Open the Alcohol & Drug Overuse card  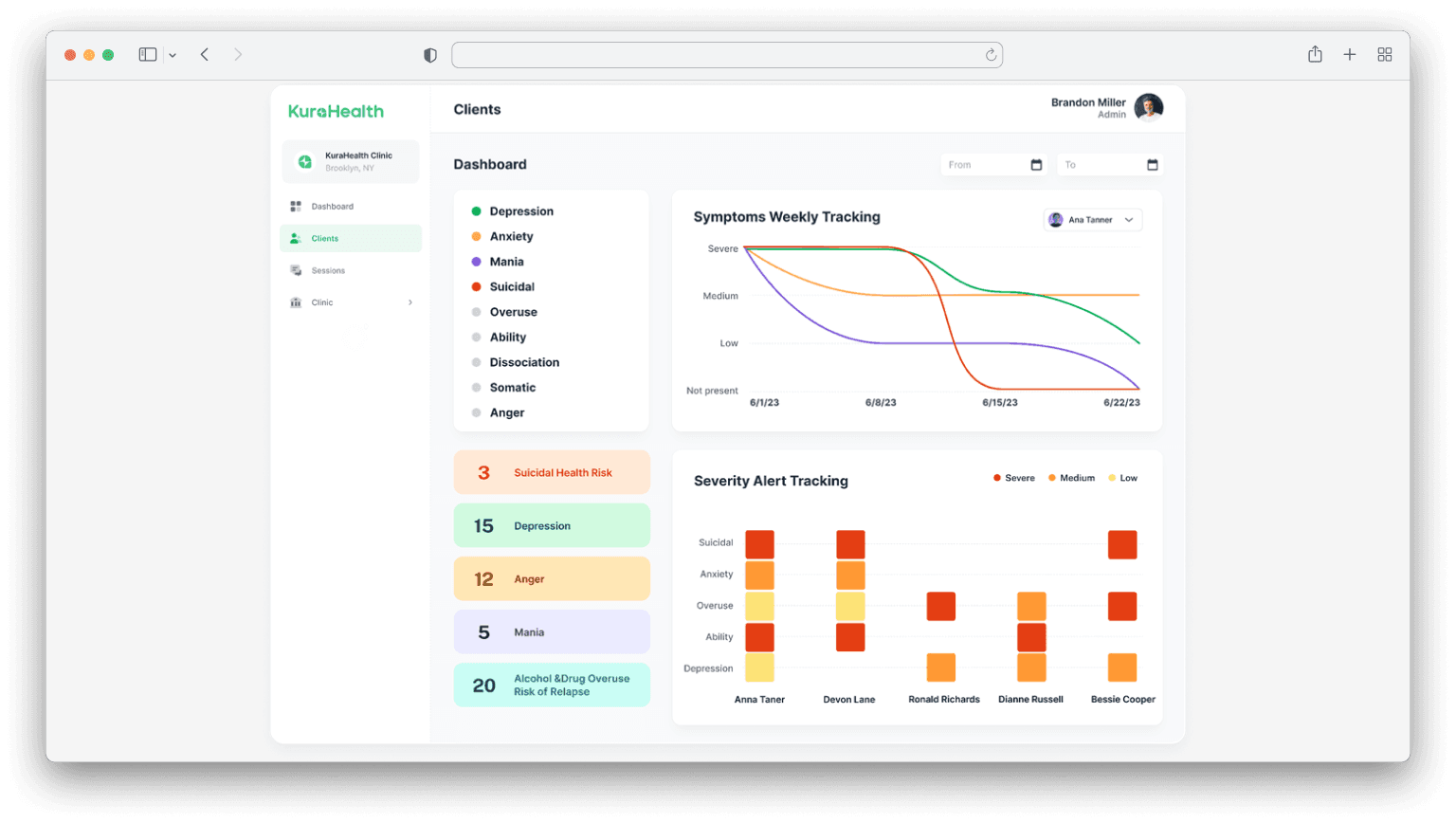(x=552, y=686)
